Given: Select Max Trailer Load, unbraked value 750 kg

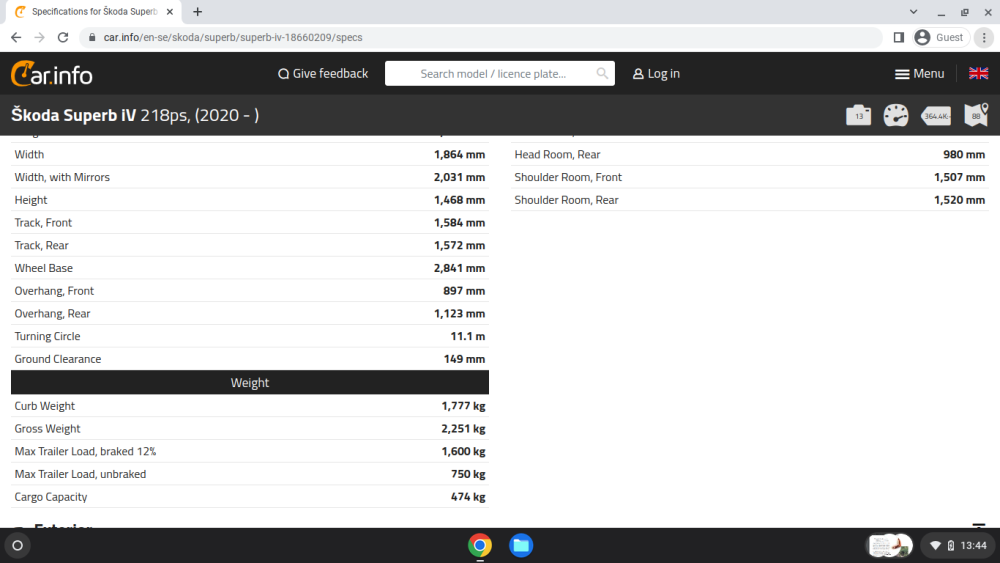Looking at the screenshot, I should tap(468, 474).
